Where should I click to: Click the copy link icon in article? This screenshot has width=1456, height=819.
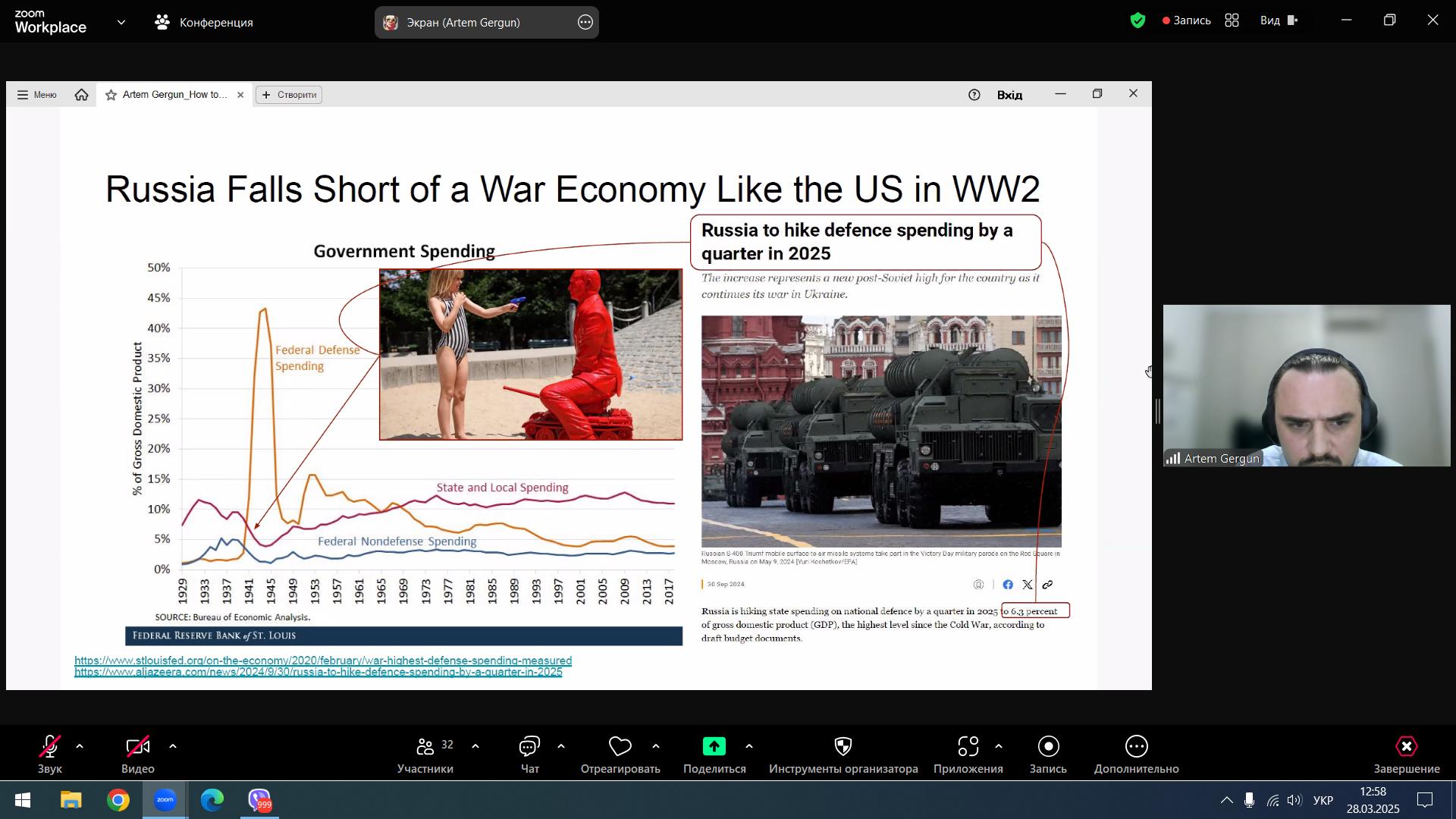coord(1047,585)
